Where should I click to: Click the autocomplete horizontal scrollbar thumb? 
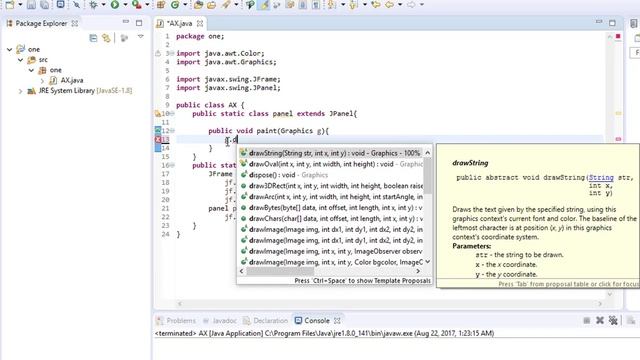[280, 271]
